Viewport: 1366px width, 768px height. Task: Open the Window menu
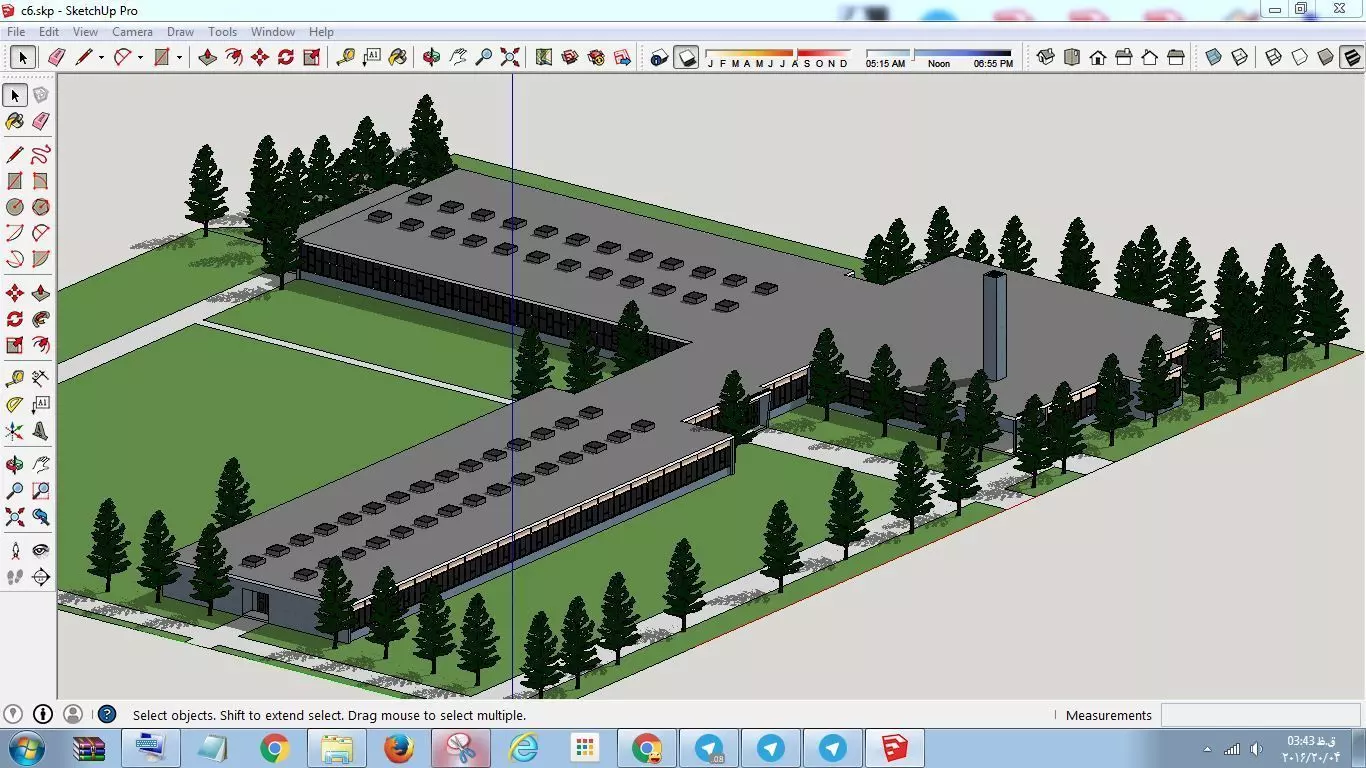click(x=273, y=32)
